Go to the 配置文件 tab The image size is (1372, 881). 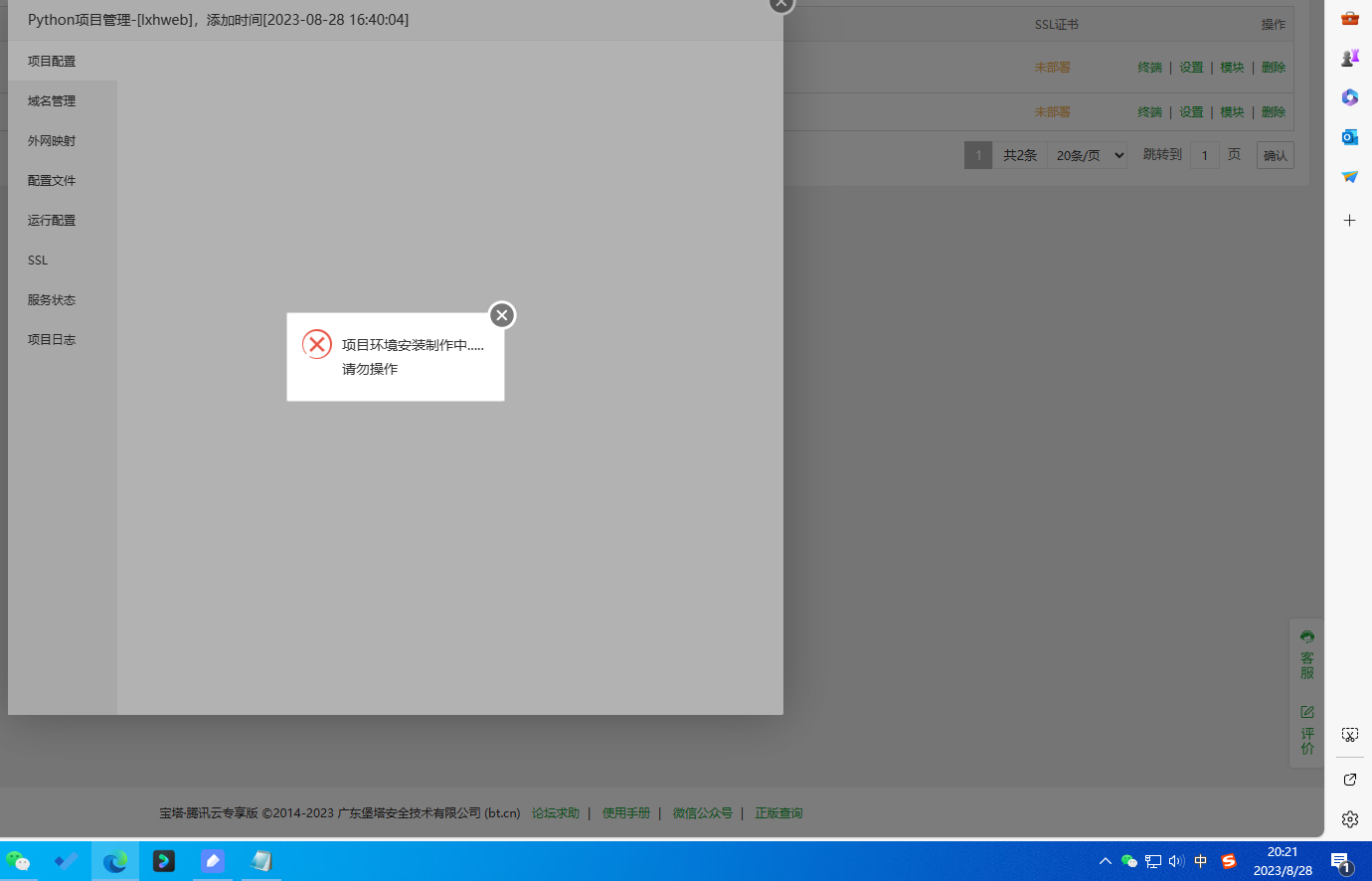tap(63, 180)
